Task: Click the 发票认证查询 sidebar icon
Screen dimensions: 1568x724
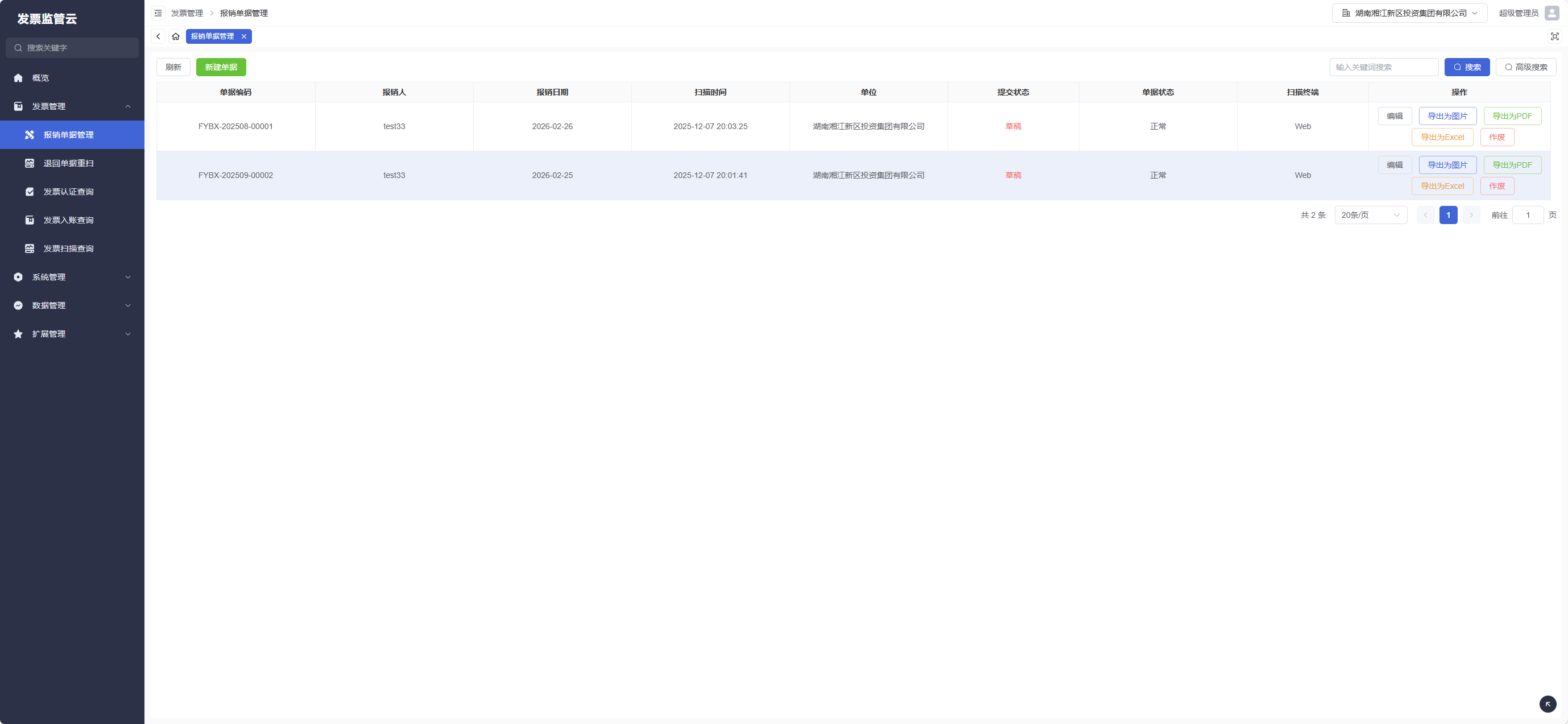Action: (29, 192)
